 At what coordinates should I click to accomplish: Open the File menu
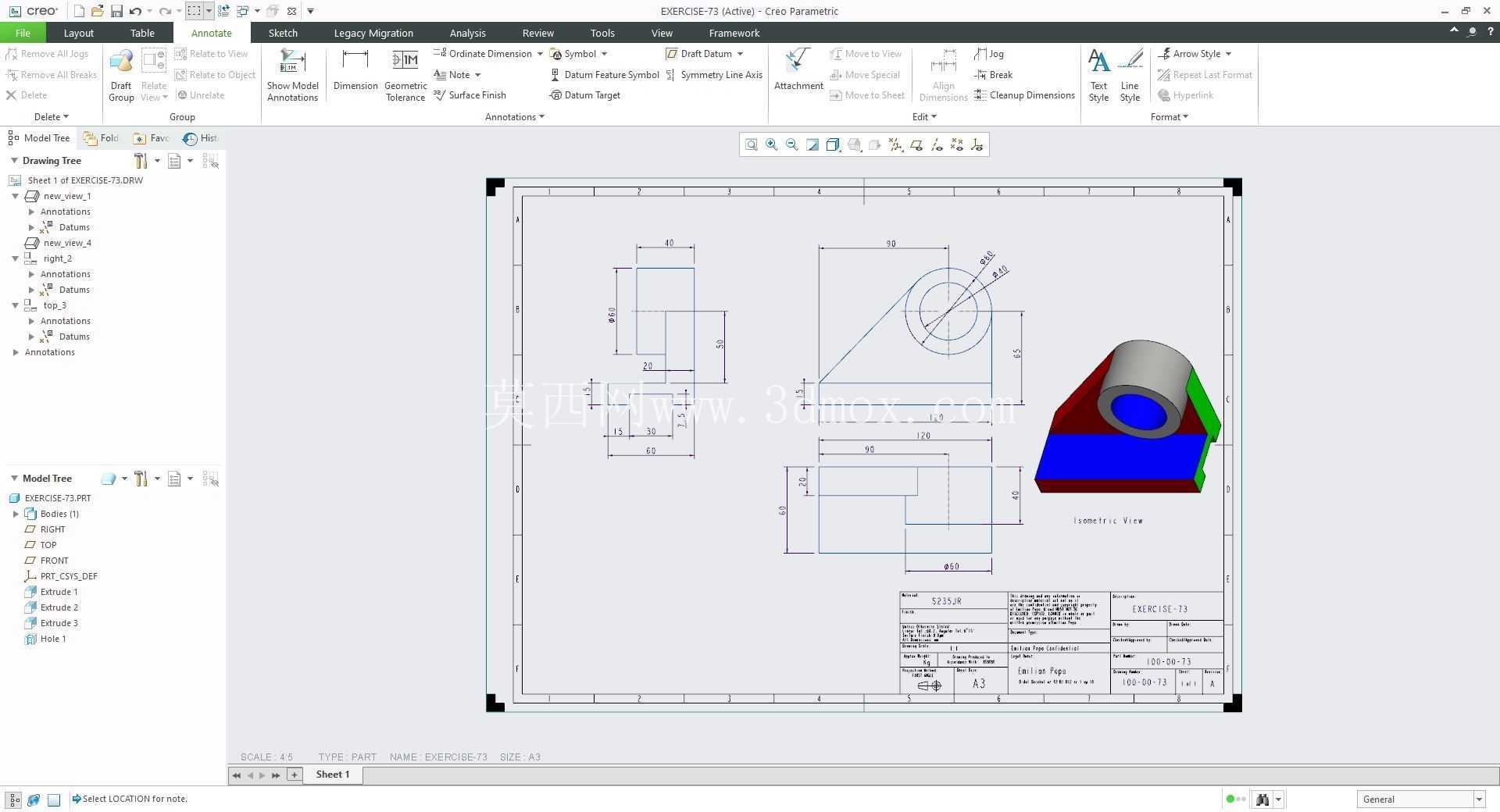click(23, 33)
